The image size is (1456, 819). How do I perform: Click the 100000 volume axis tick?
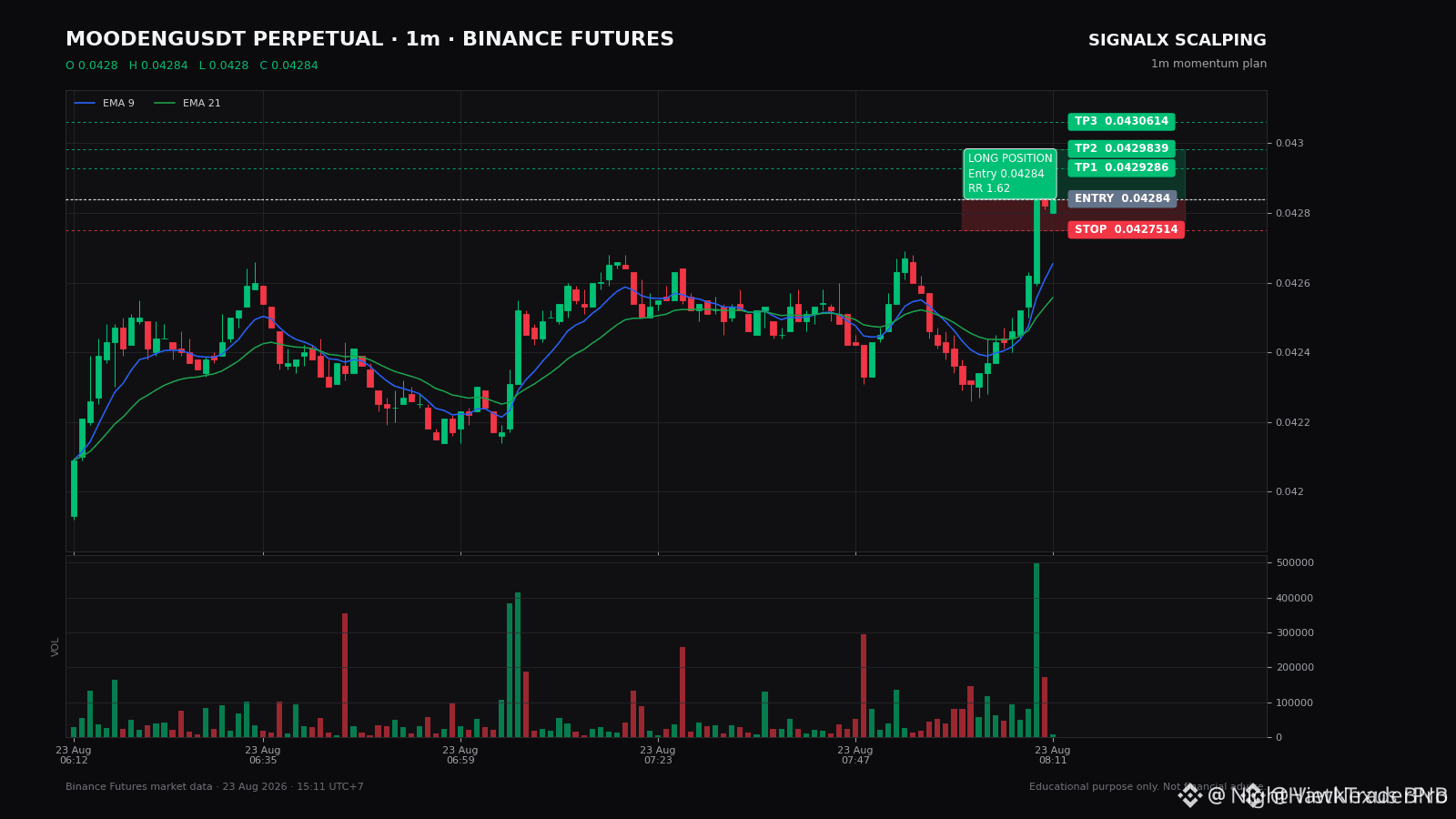1295,703
